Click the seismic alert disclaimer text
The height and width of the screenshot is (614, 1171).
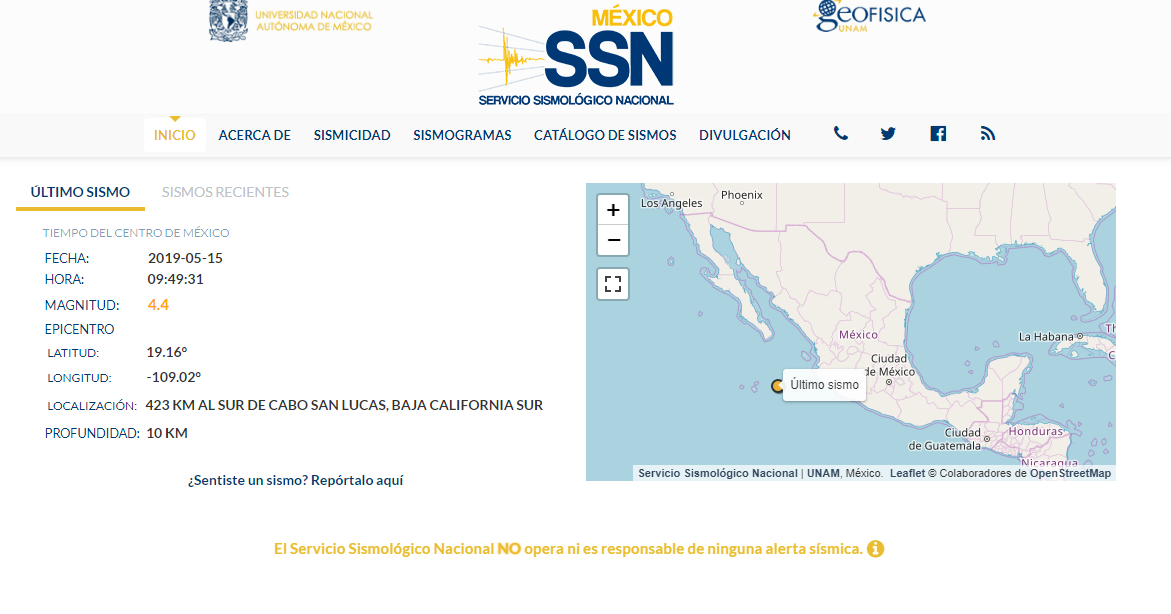568,549
